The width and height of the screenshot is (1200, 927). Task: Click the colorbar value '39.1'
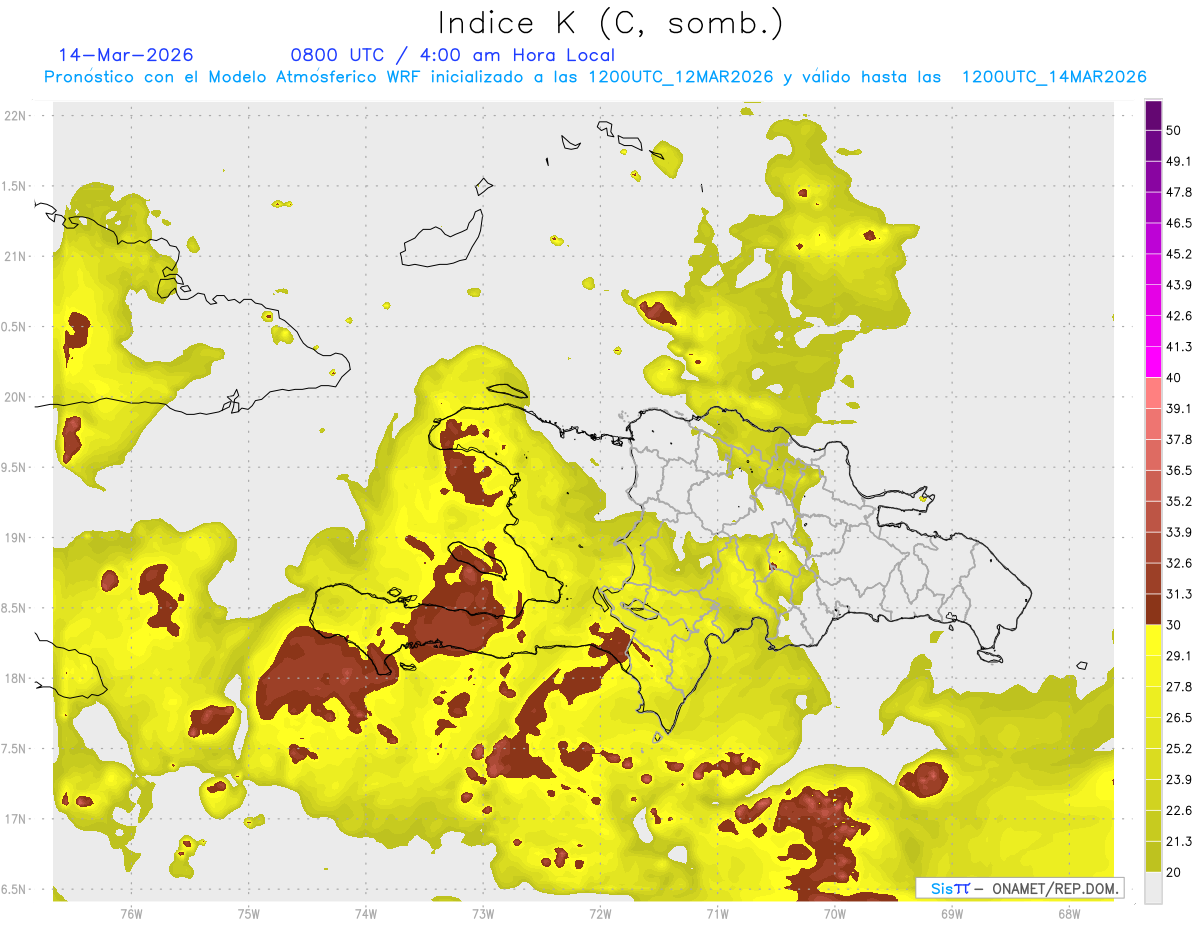(1179, 409)
